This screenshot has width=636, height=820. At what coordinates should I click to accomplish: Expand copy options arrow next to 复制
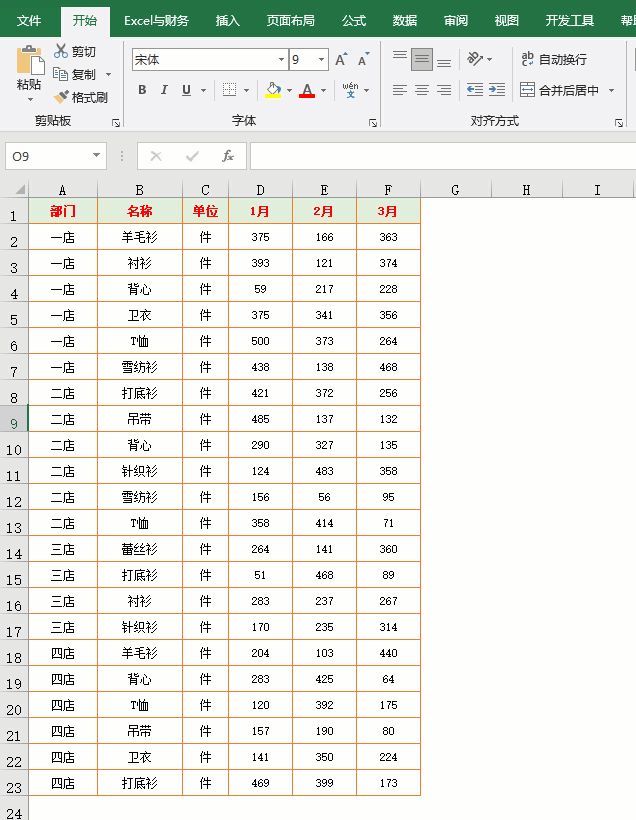(108, 74)
